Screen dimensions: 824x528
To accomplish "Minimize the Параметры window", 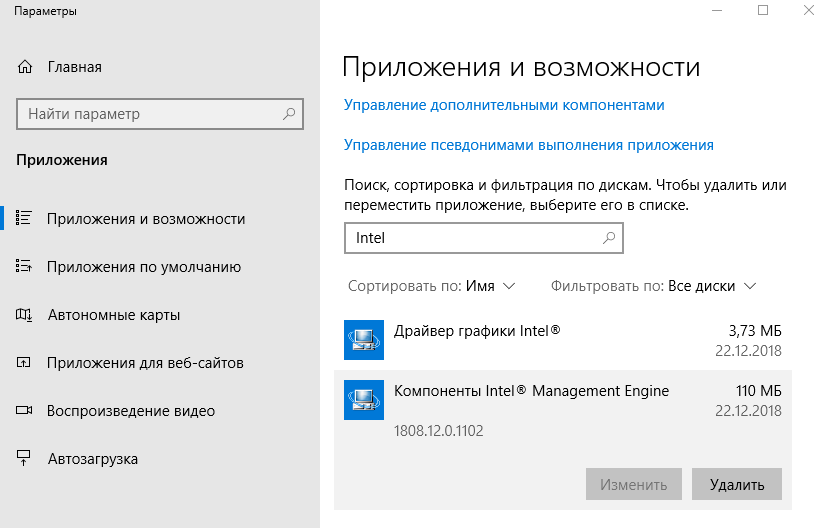I will tap(717, 10).
